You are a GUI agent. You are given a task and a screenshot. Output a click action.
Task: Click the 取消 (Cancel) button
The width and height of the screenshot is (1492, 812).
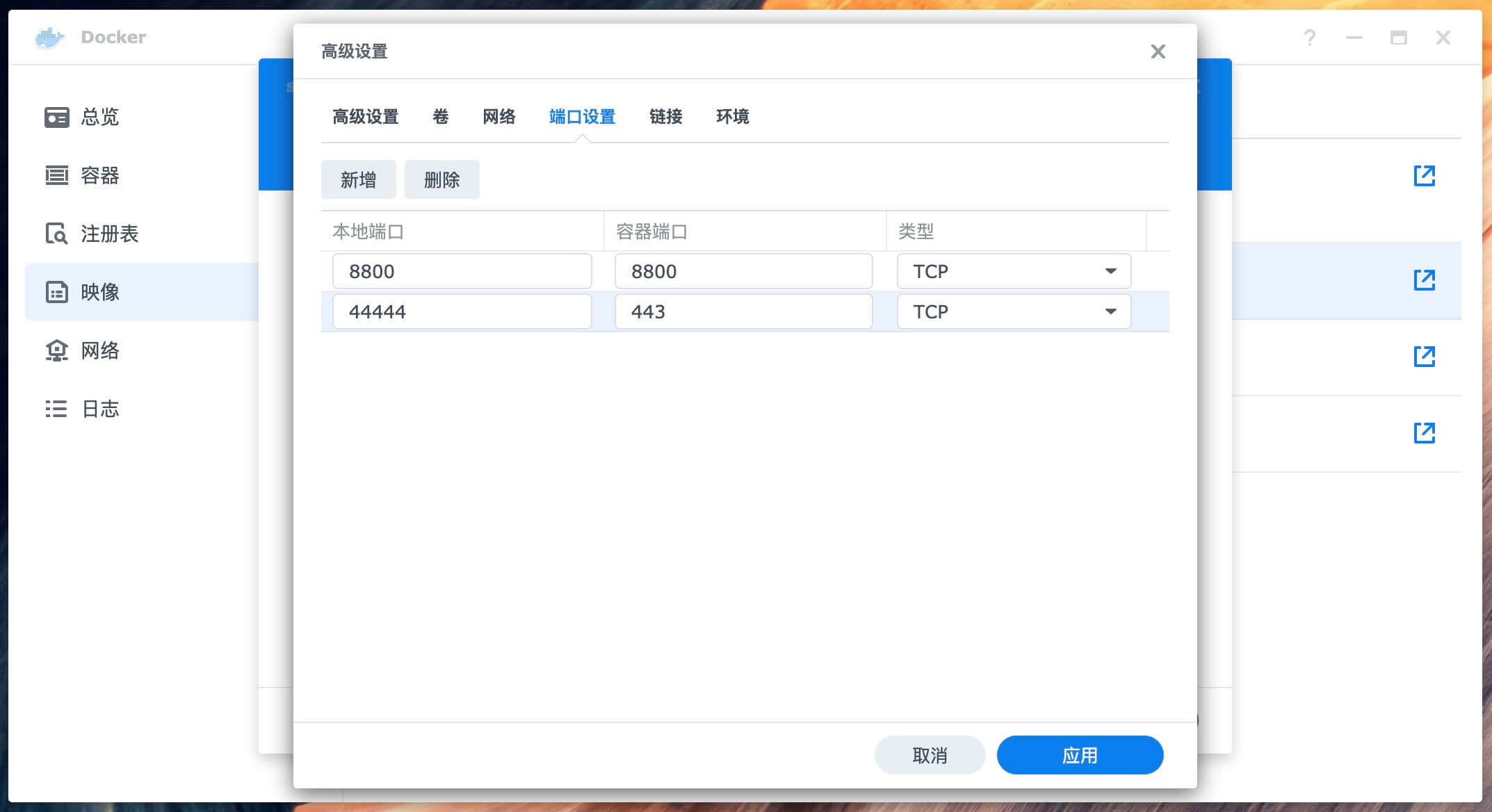click(930, 755)
